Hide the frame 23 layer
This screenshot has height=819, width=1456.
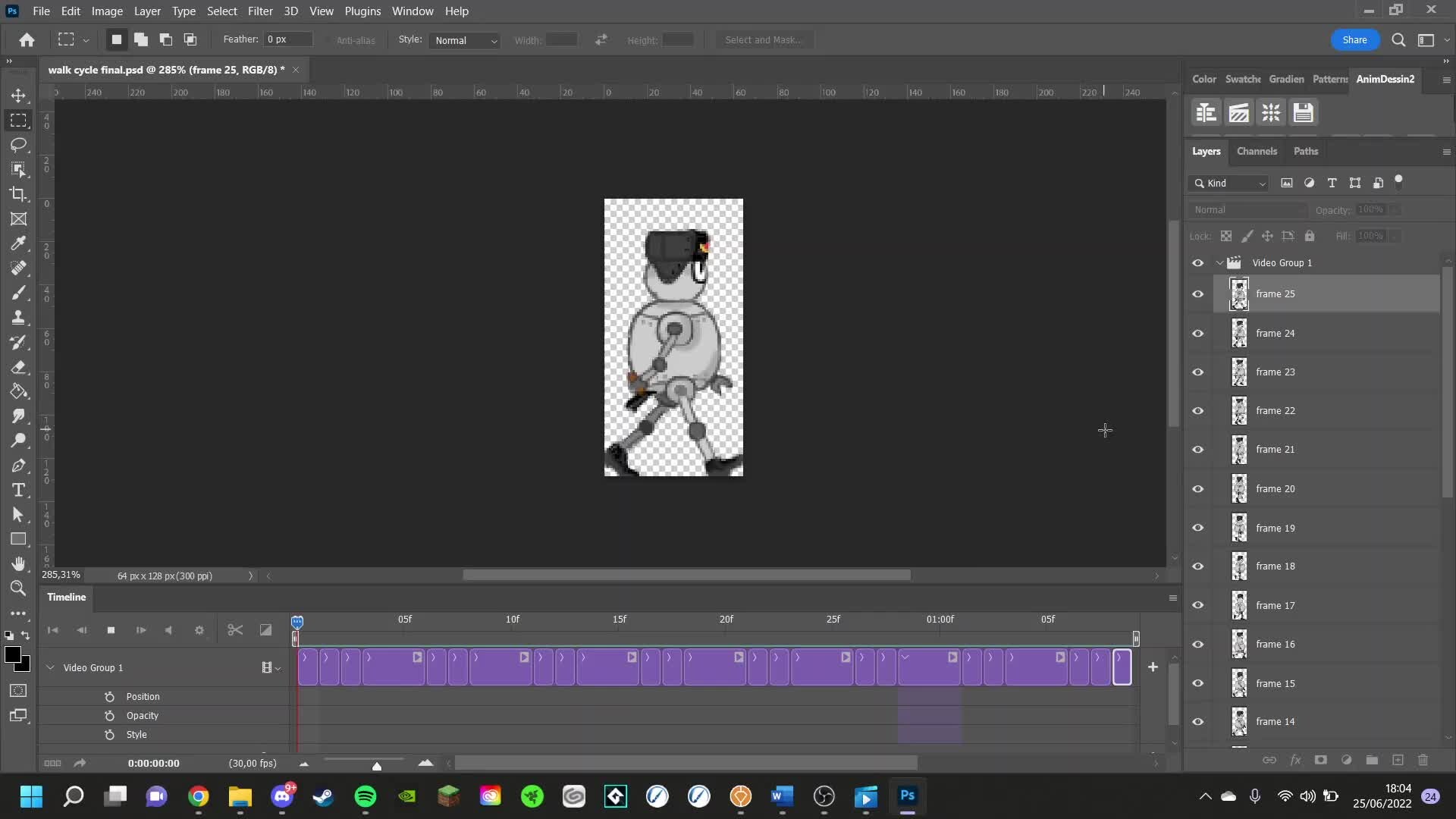pos(1198,372)
